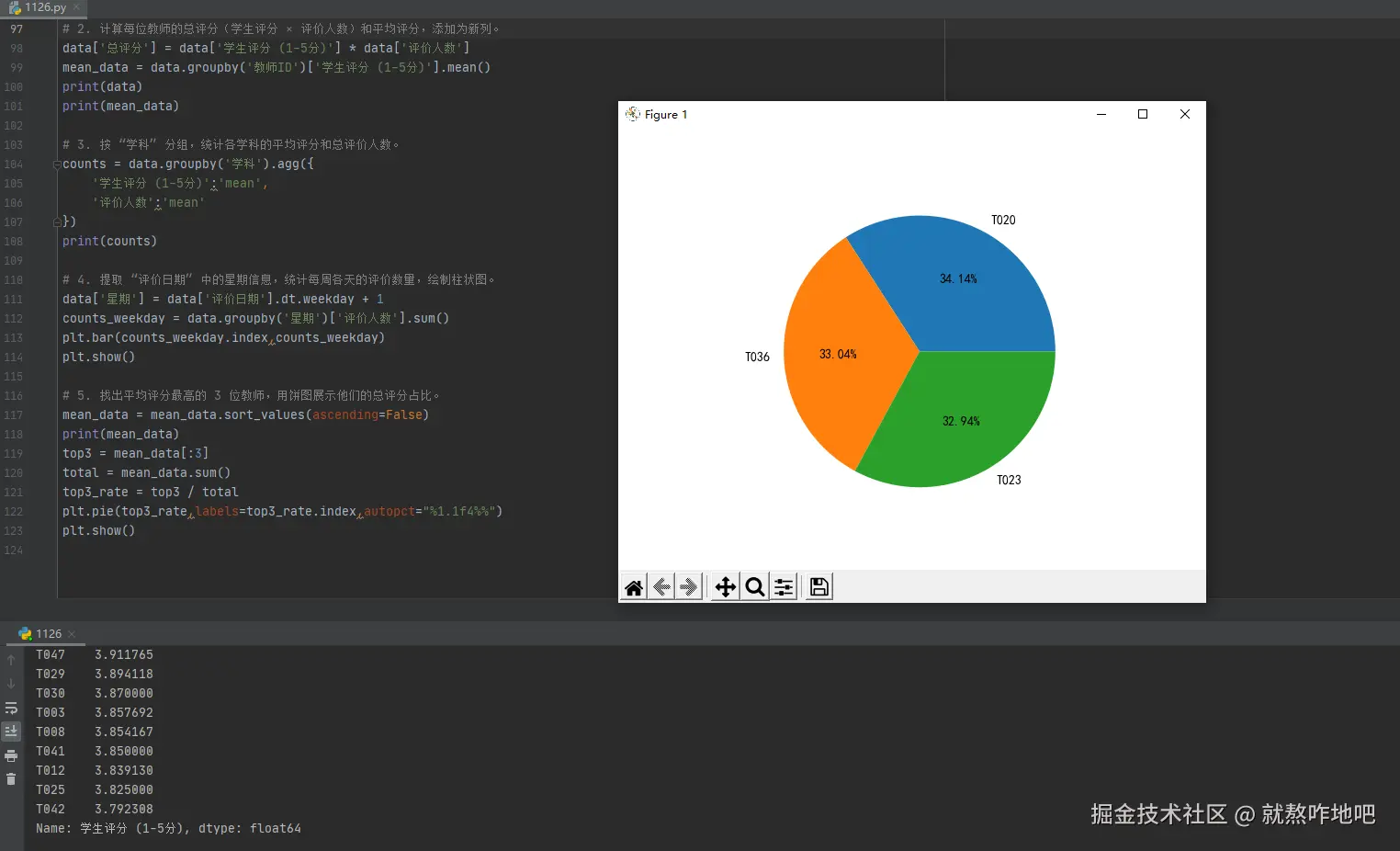Go forward to next view in Figure 1

(x=689, y=587)
